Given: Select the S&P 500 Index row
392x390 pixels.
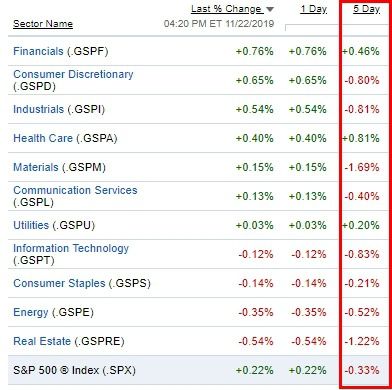Looking at the screenshot, I should [x=196, y=370].
